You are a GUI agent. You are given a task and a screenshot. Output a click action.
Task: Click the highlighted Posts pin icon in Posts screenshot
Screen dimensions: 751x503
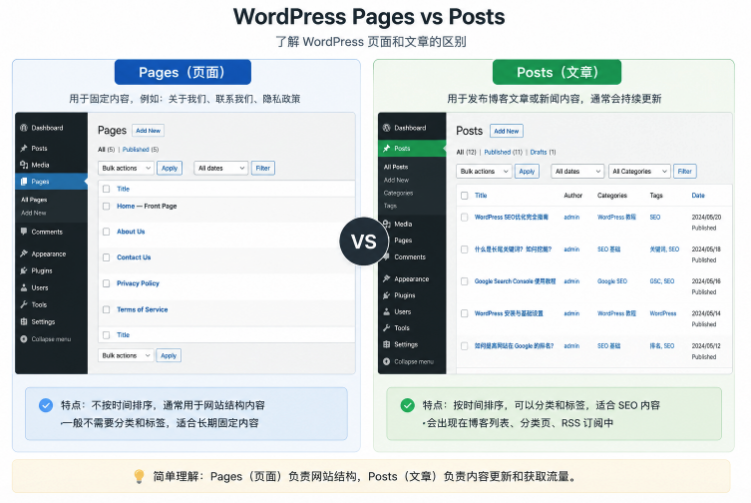tap(387, 149)
